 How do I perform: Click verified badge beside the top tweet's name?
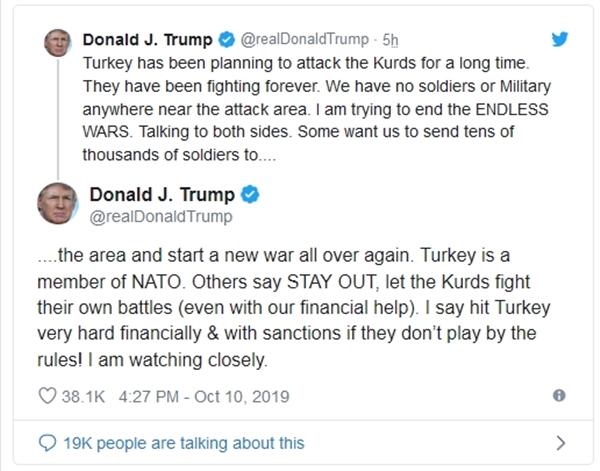point(226,40)
